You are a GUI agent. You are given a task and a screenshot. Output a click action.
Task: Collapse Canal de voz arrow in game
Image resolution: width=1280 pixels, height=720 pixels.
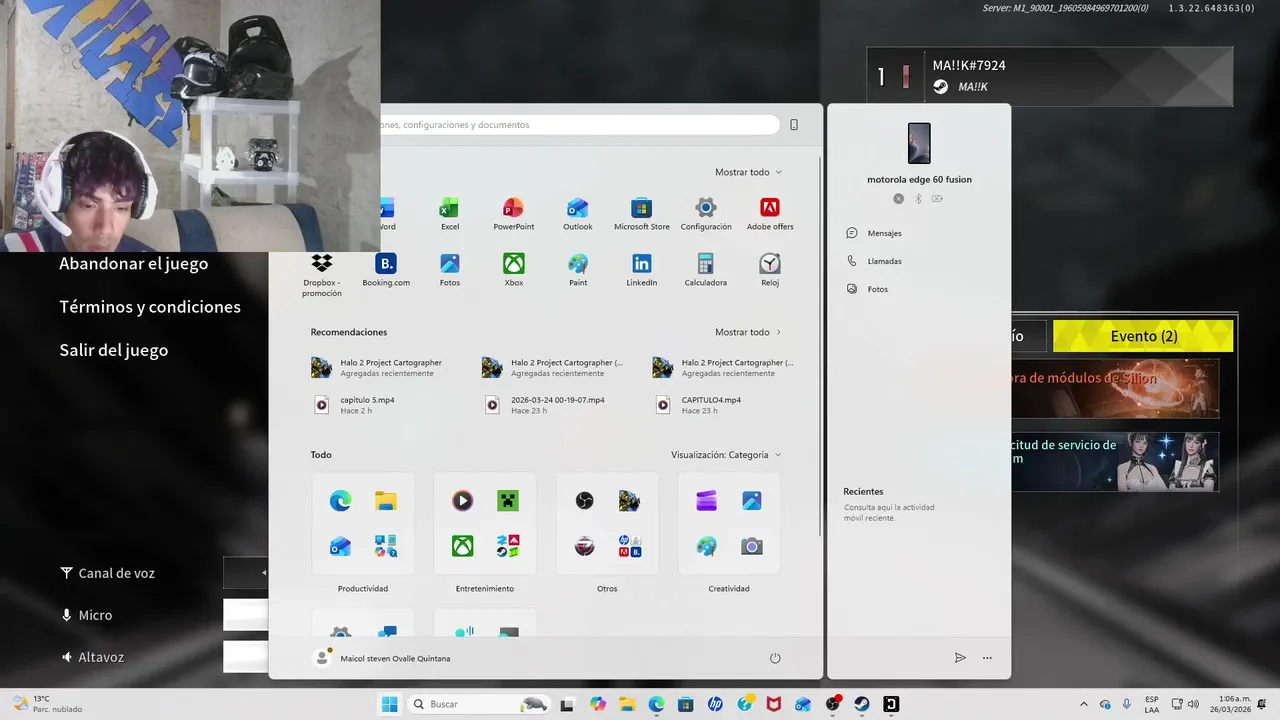click(x=264, y=573)
